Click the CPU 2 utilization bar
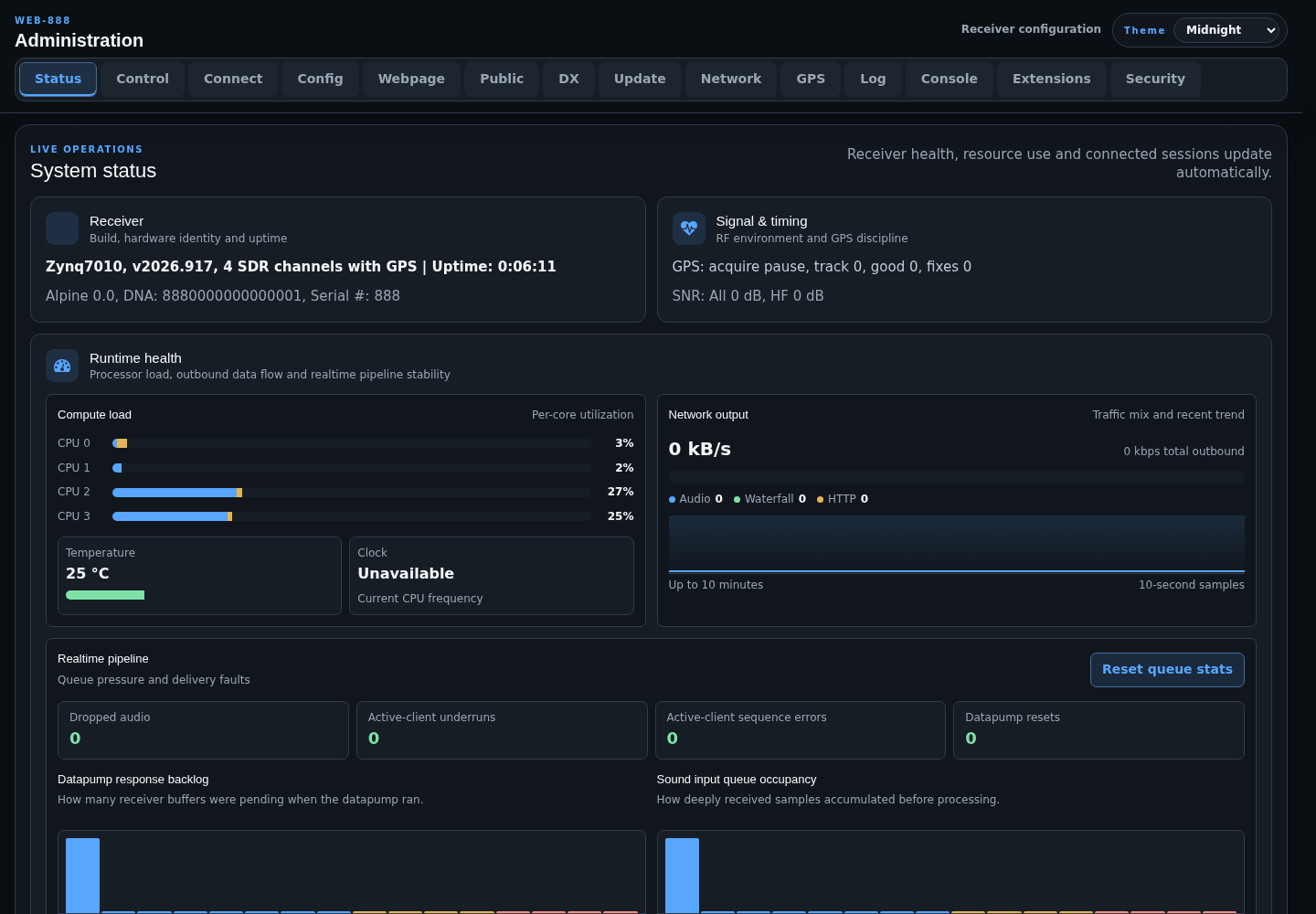This screenshot has width=1316, height=914. click(352, 492)
